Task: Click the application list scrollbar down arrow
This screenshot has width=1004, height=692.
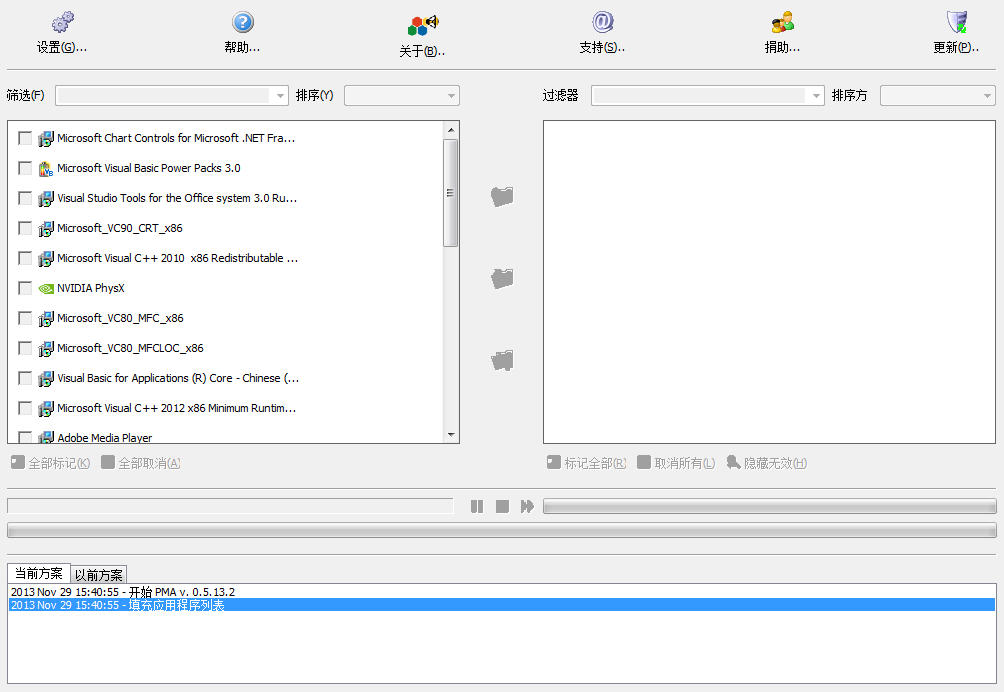Action: (451, 435)
